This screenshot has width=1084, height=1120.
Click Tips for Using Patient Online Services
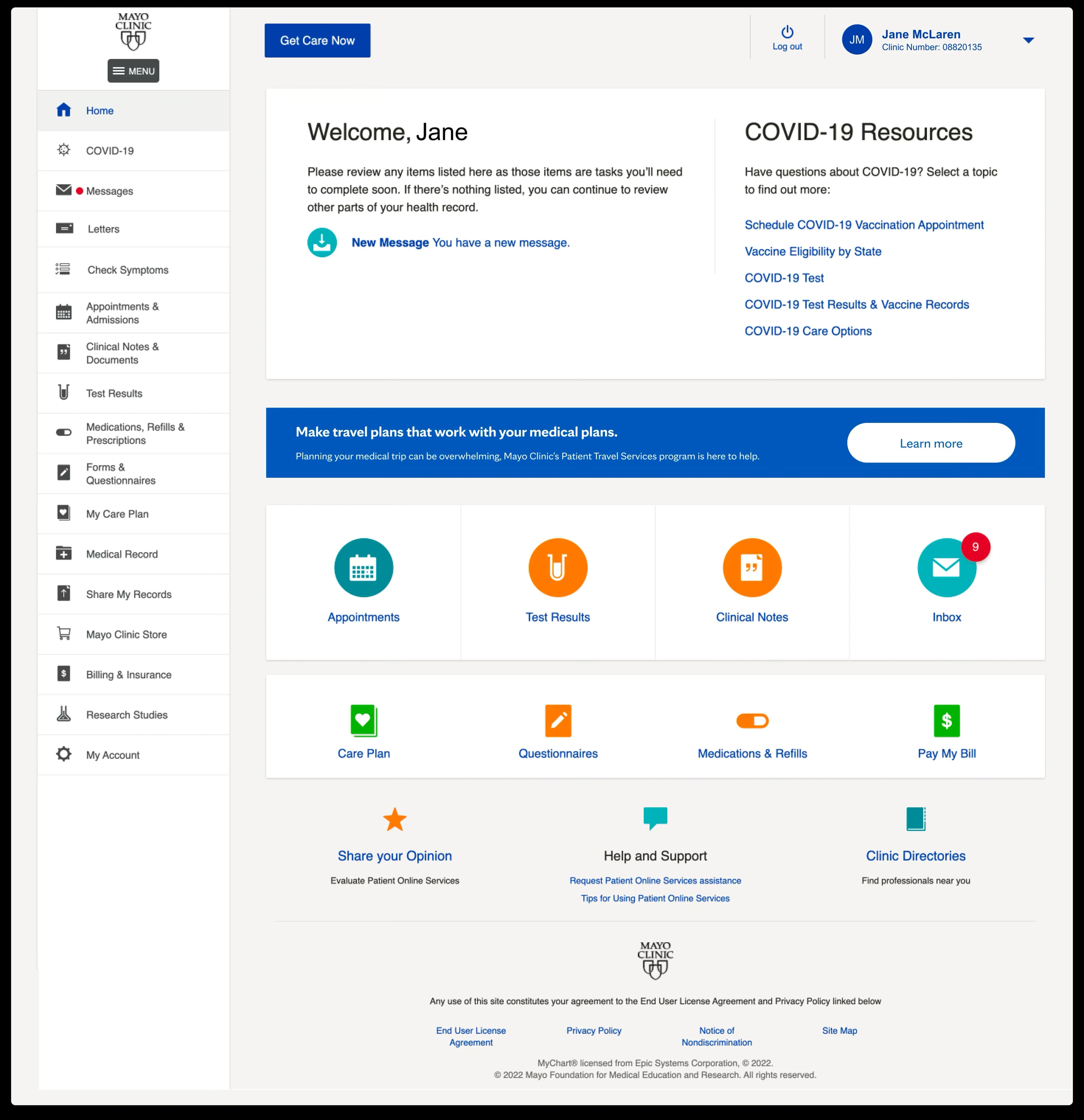click(655, 898)
